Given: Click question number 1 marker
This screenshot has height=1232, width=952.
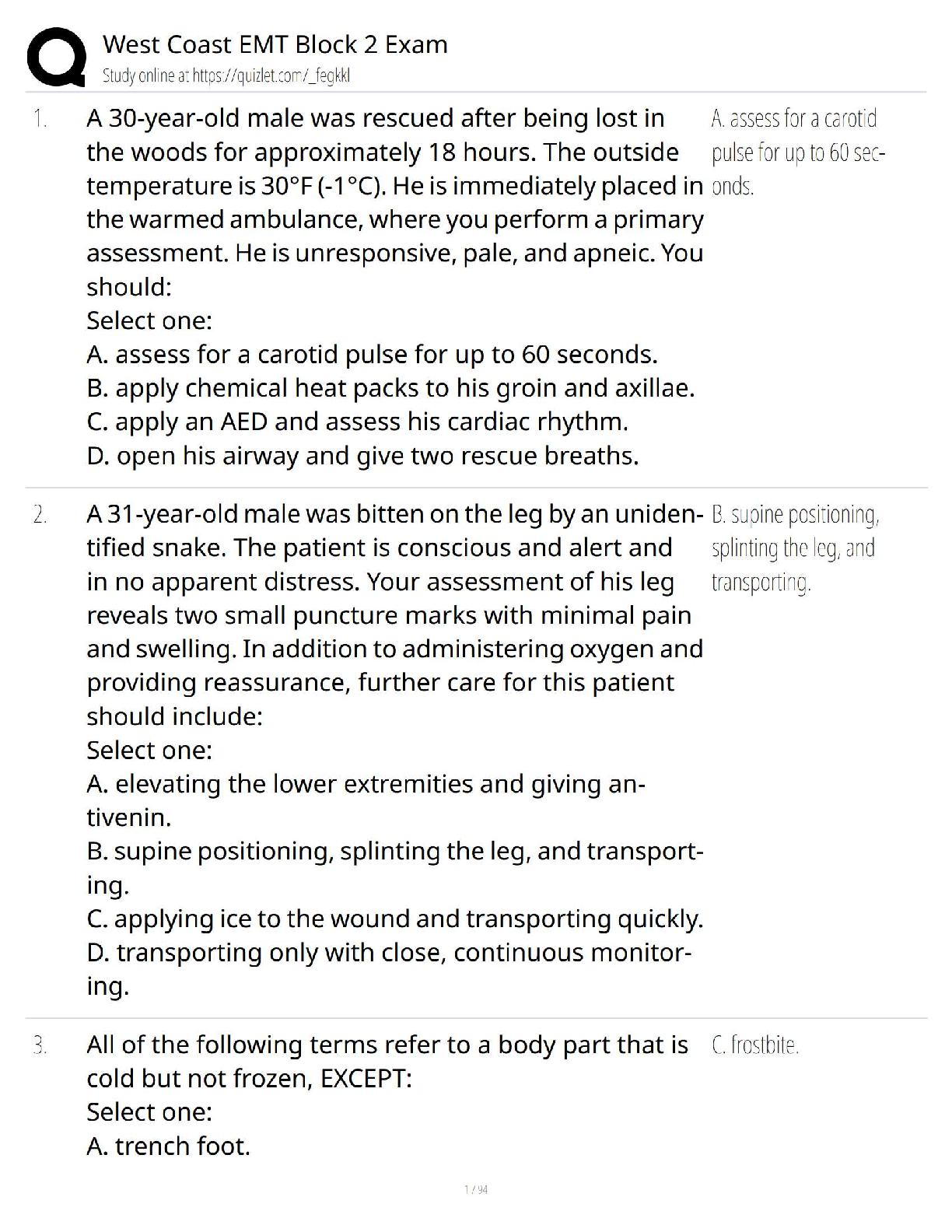Looking at the screenshot, I should (40, 119).
